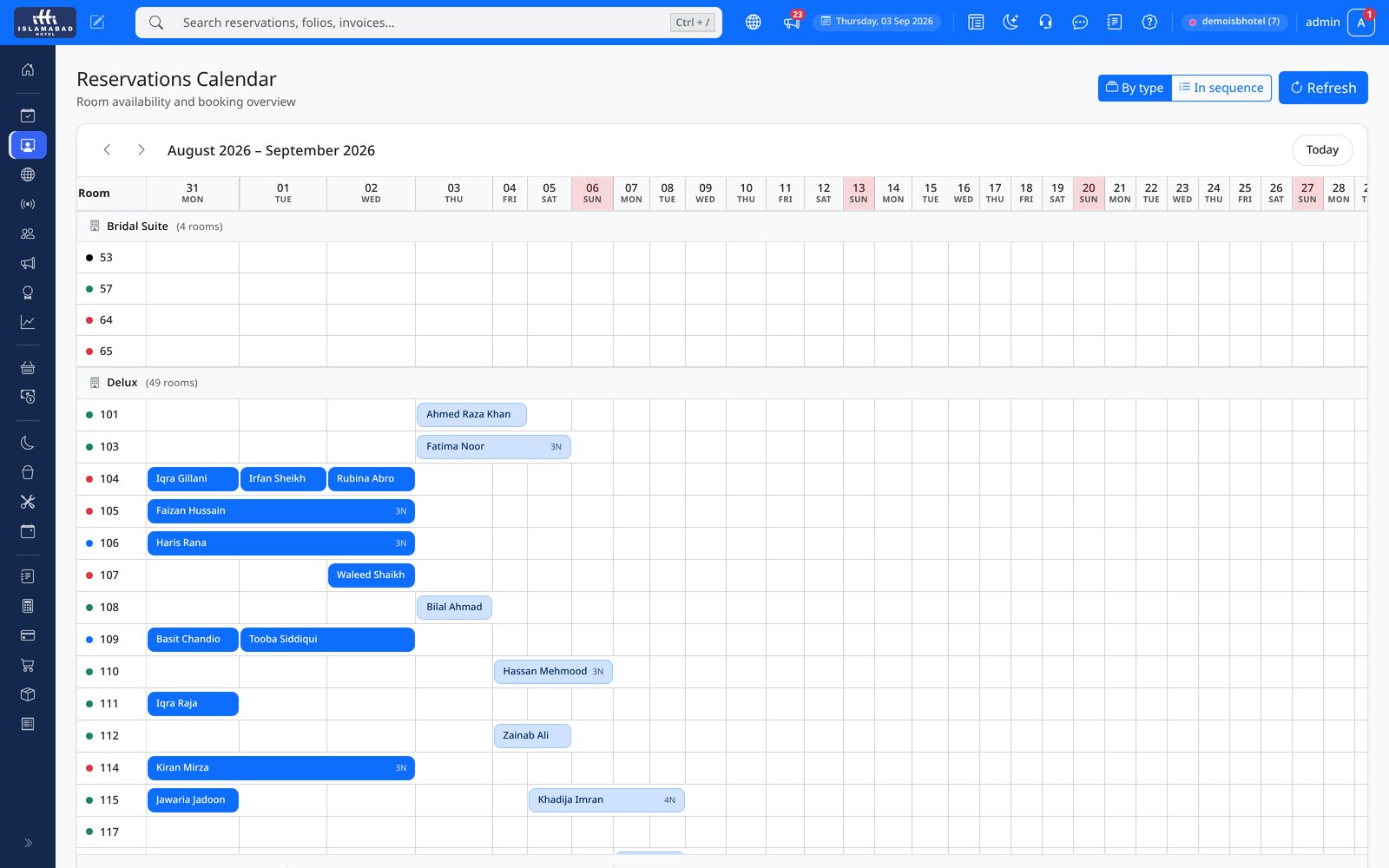1389x868 pixels.
Task: Open the top bar notes document icon
Action: click(x=1115, y=23)
